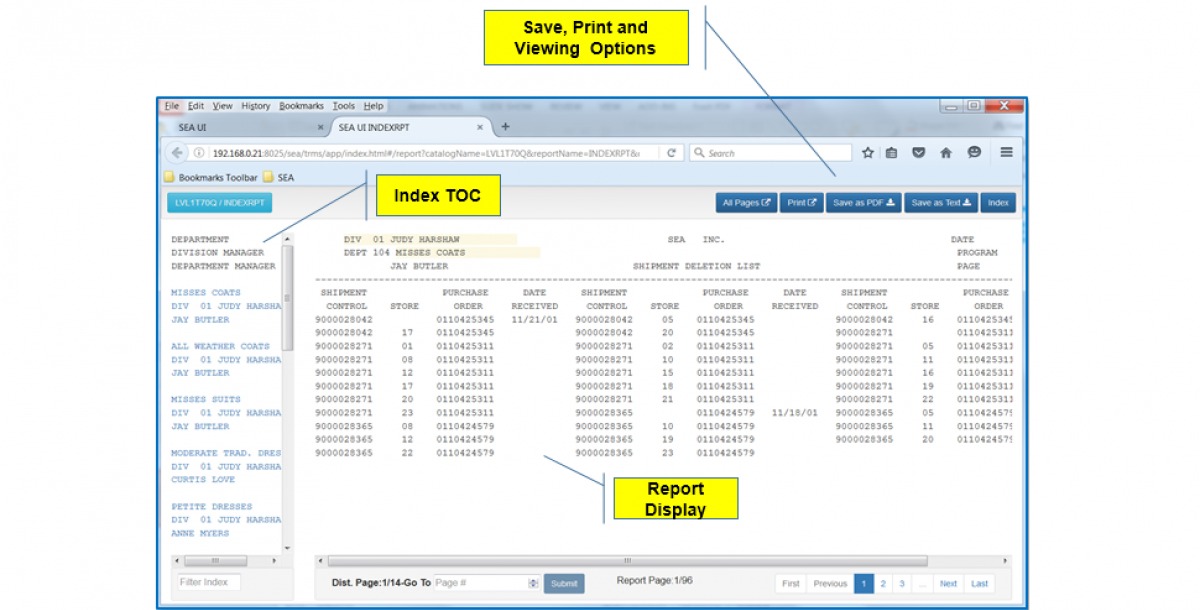Expand hidden page numbers with the ellipsis
The image size is (1200, 610).
[923, 583]
